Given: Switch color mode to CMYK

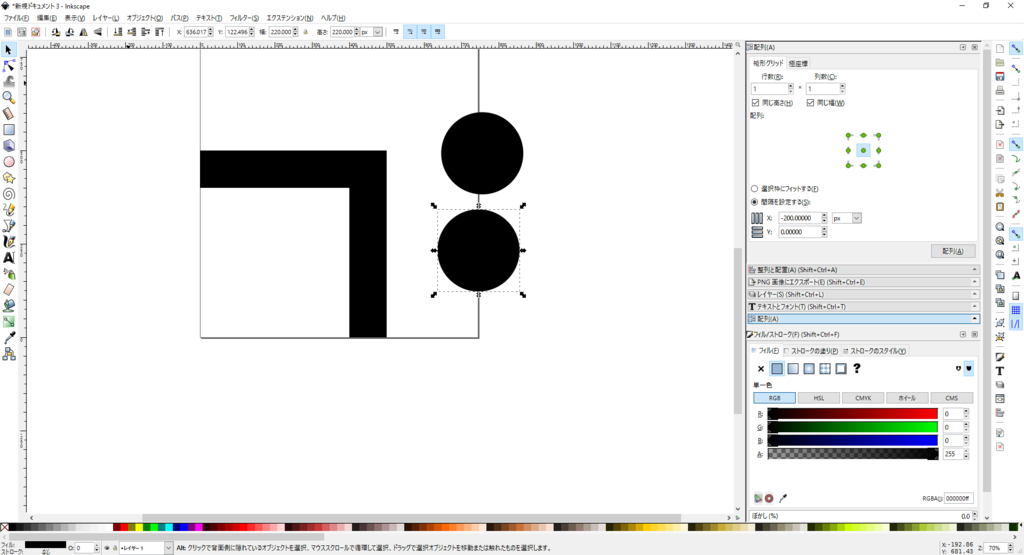Looking at the screenshot, I should 863,398.
